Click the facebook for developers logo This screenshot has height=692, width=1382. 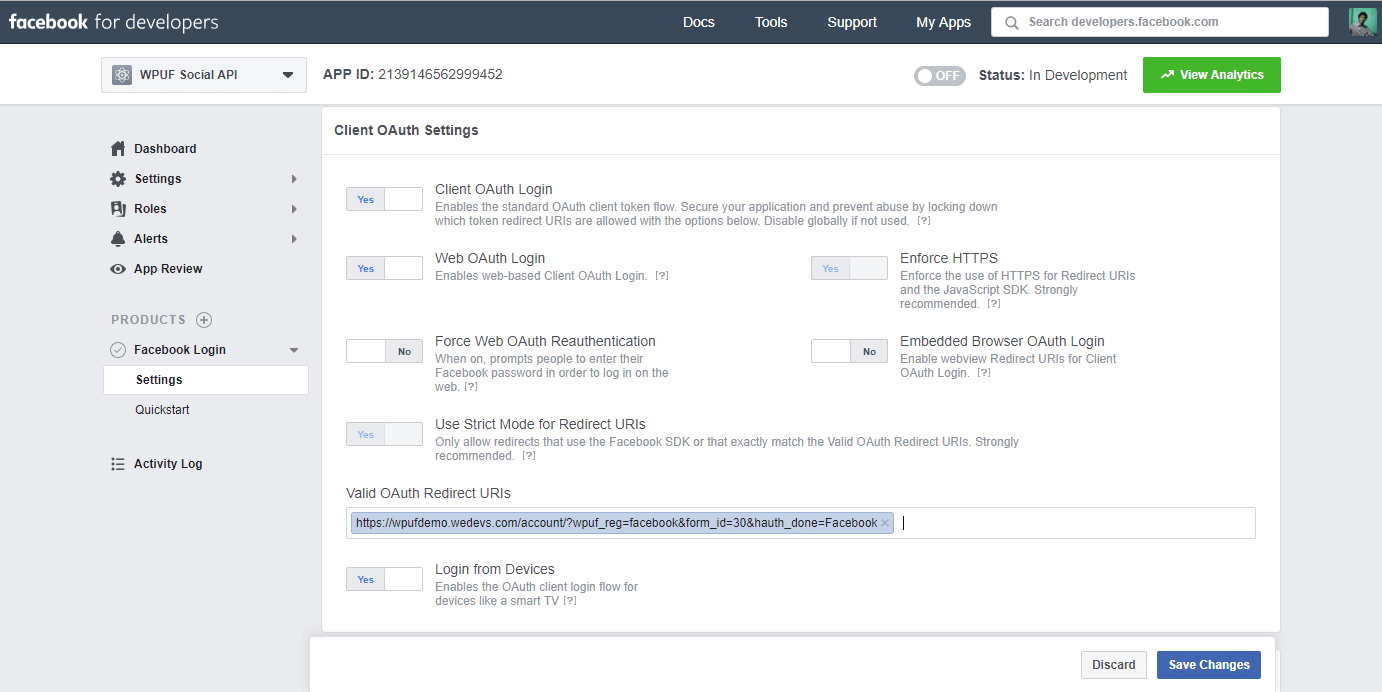point(113,21)
